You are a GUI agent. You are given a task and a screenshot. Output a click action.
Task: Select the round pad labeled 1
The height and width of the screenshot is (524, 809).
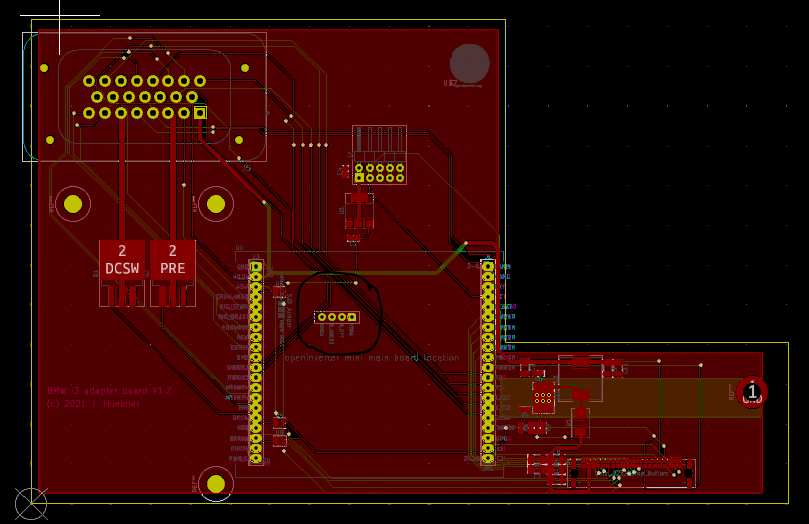coord(751,392)
